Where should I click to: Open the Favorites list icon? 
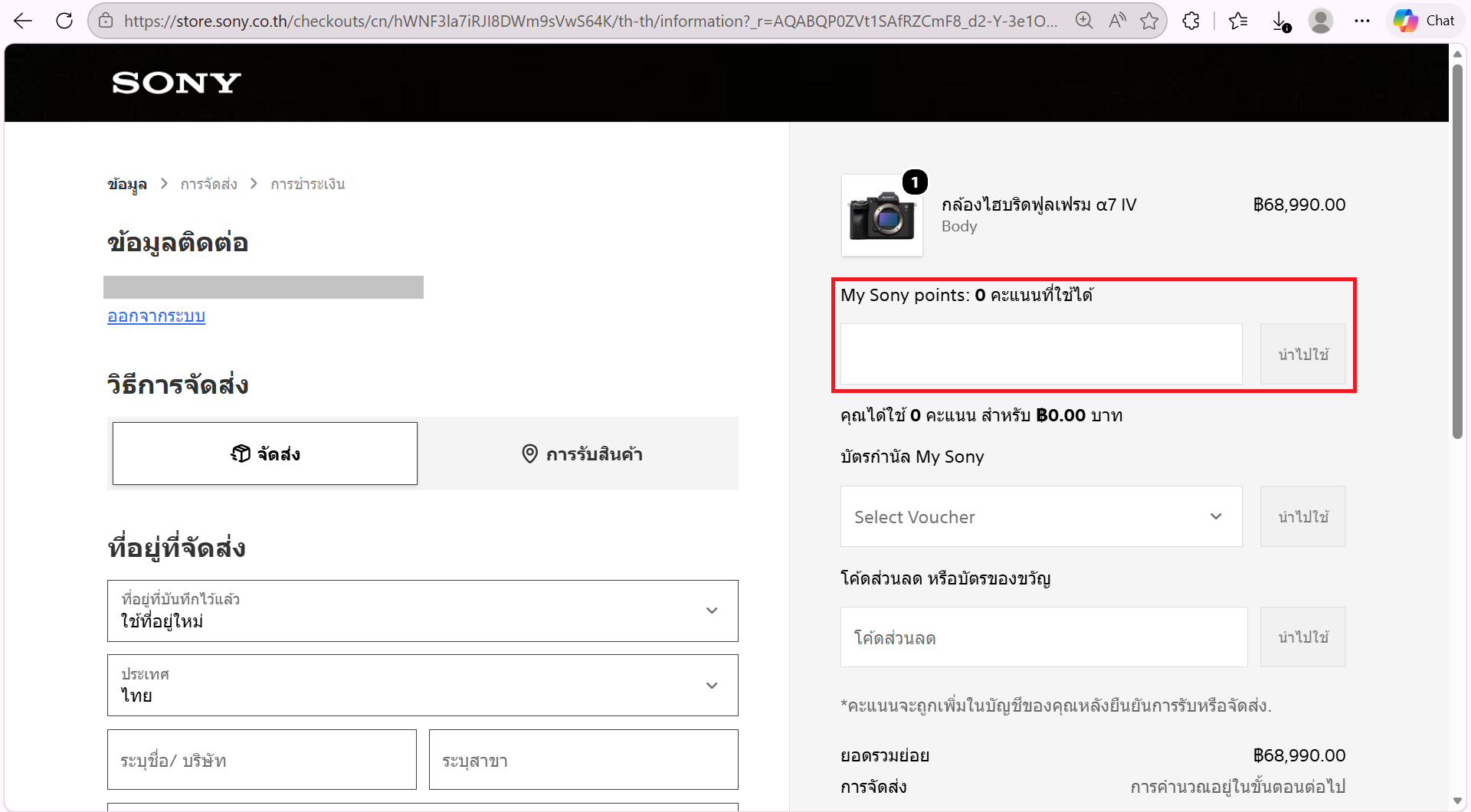(x=1238, y=21)
